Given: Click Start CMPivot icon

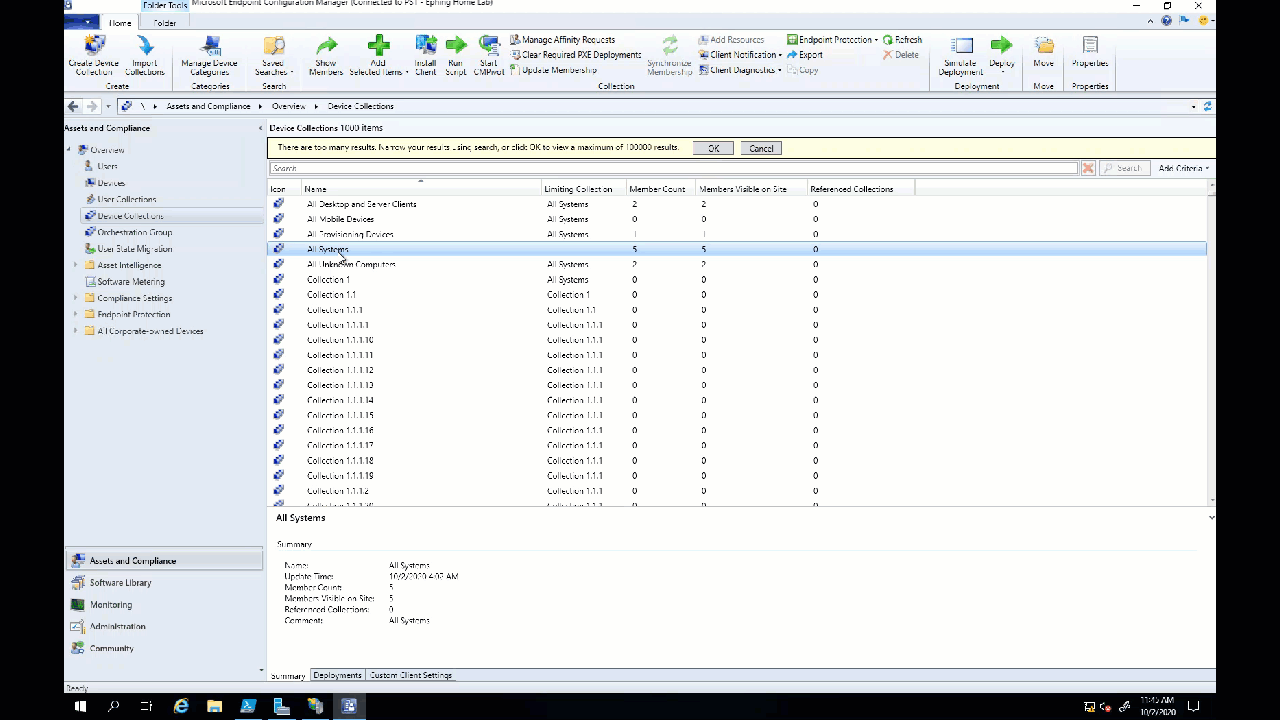Looking at the screenshot, I should pyautogui.click(x=488, y=55).
